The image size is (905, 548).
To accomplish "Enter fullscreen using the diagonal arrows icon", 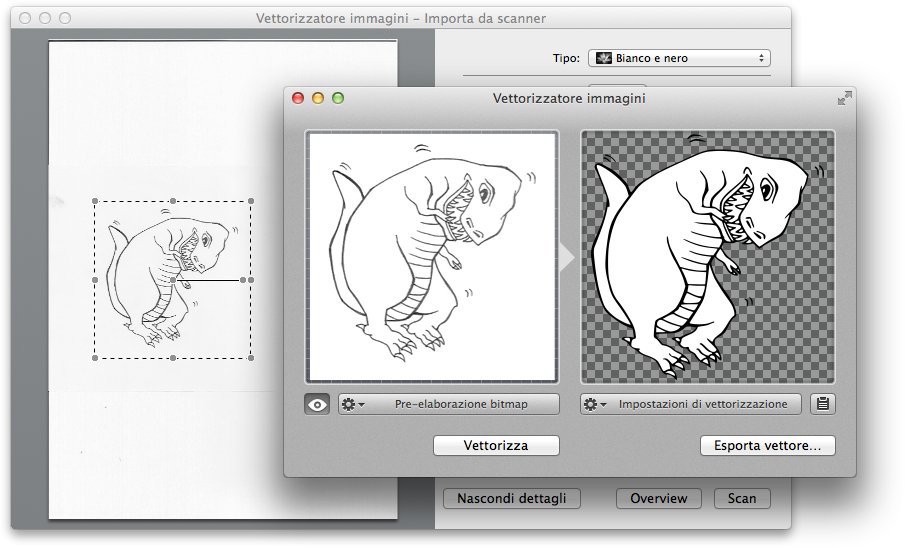I will click(844, 98).
